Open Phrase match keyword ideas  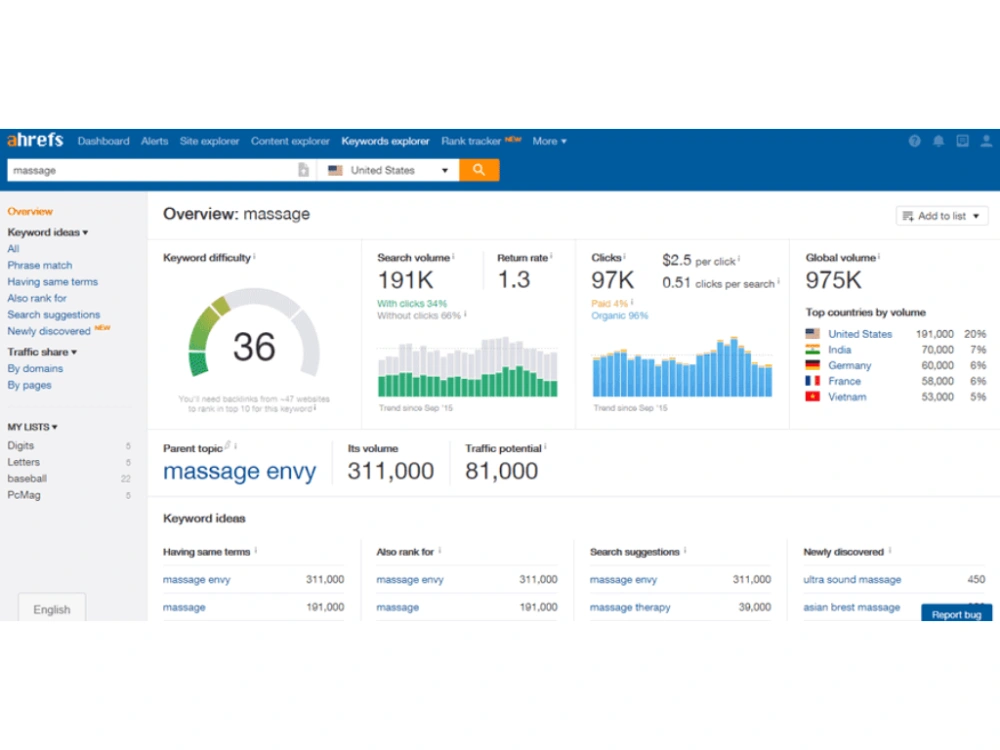click(x=40, y=265)
